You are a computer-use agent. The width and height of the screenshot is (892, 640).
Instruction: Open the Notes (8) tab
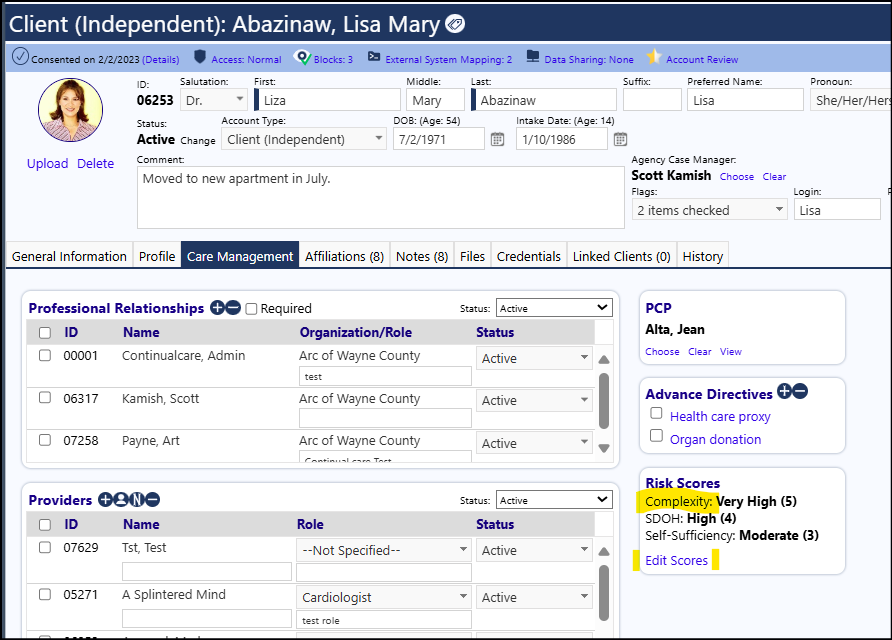422,257
